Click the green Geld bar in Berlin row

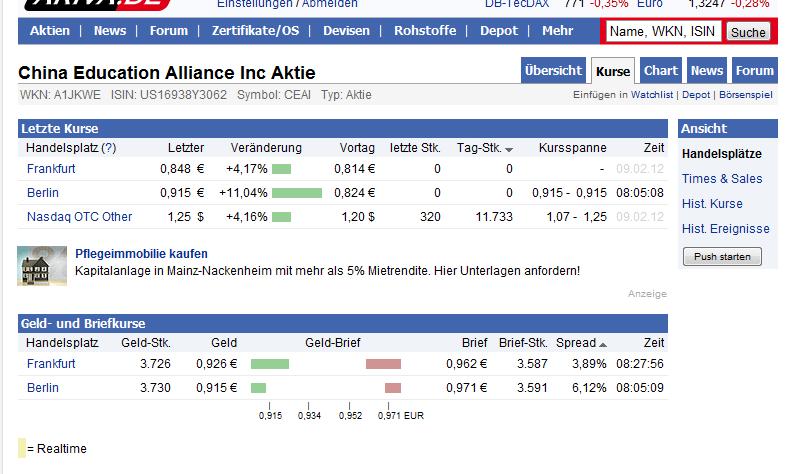pos(258,388)
